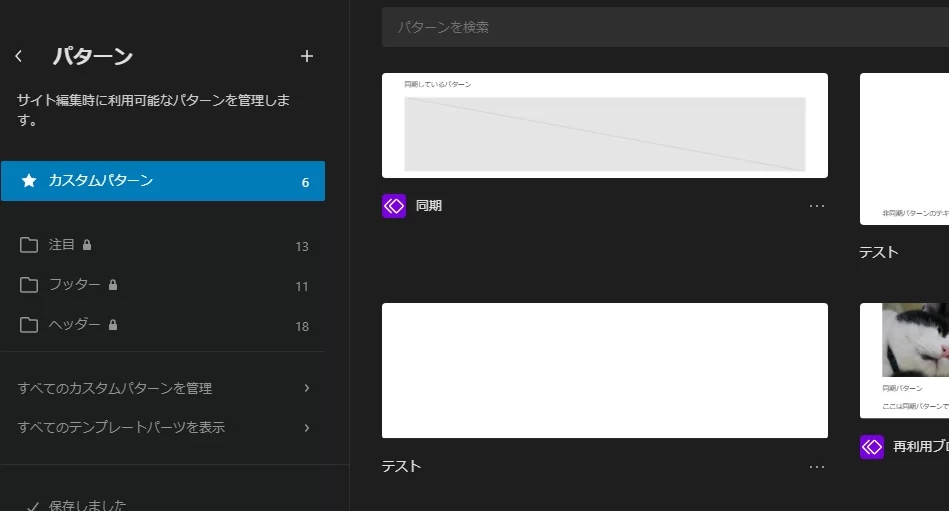Go back using the chevron beside パターン

click(19, 56)
